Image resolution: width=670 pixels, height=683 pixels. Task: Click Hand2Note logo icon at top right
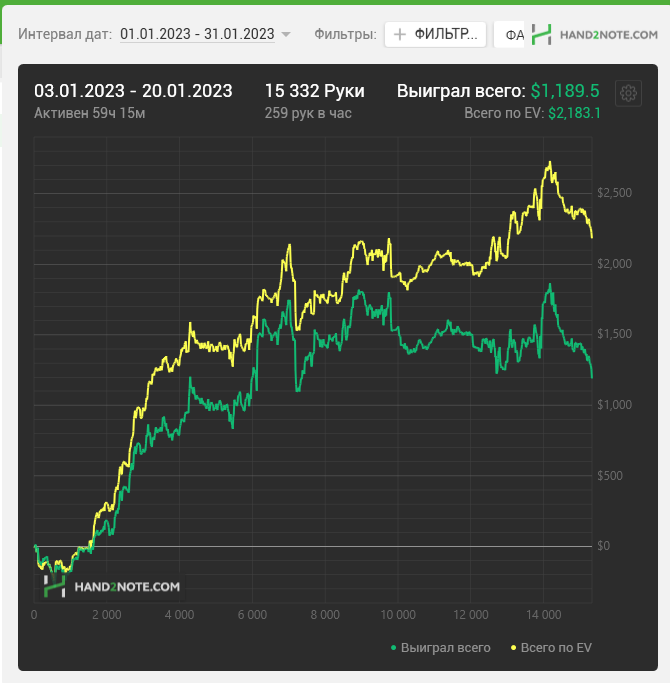(541, 34)
